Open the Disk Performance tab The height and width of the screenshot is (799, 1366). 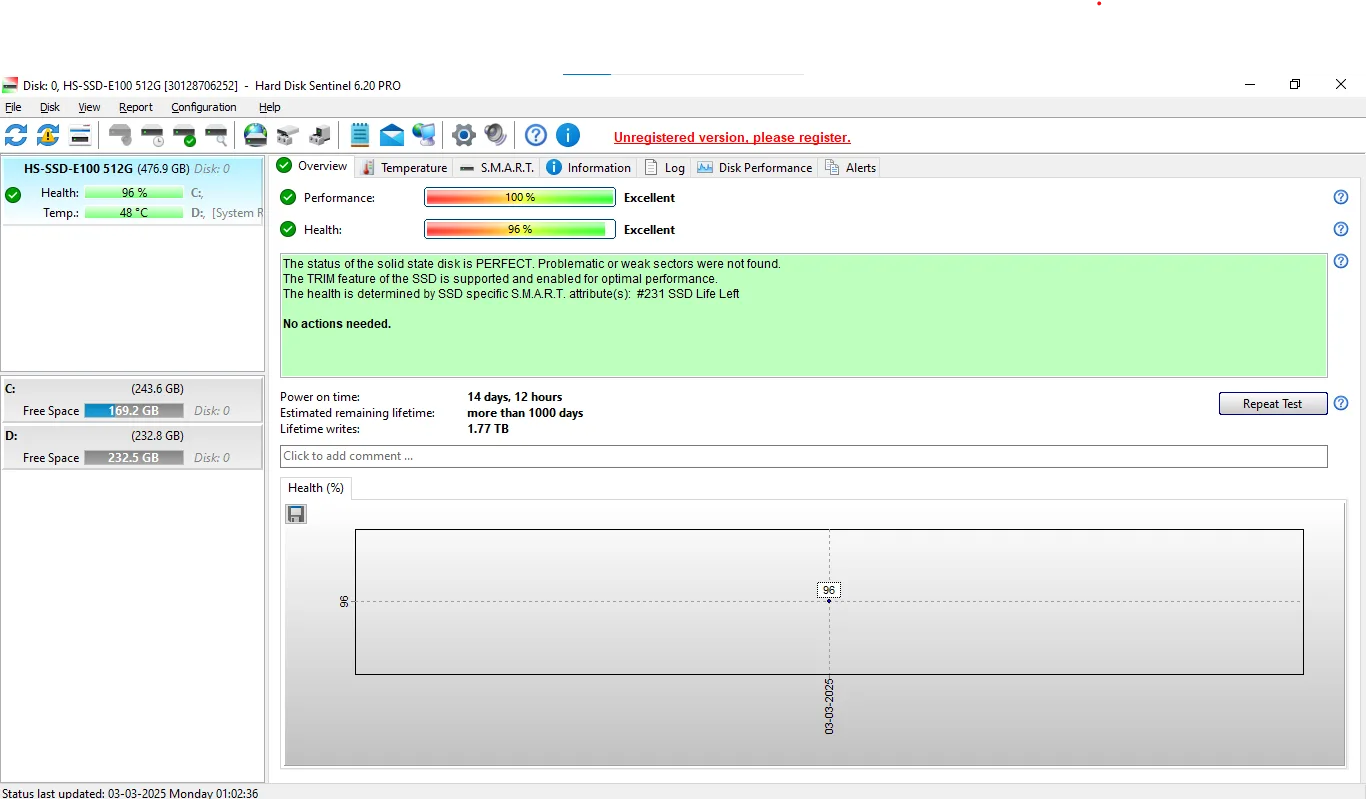coord(755,167)
